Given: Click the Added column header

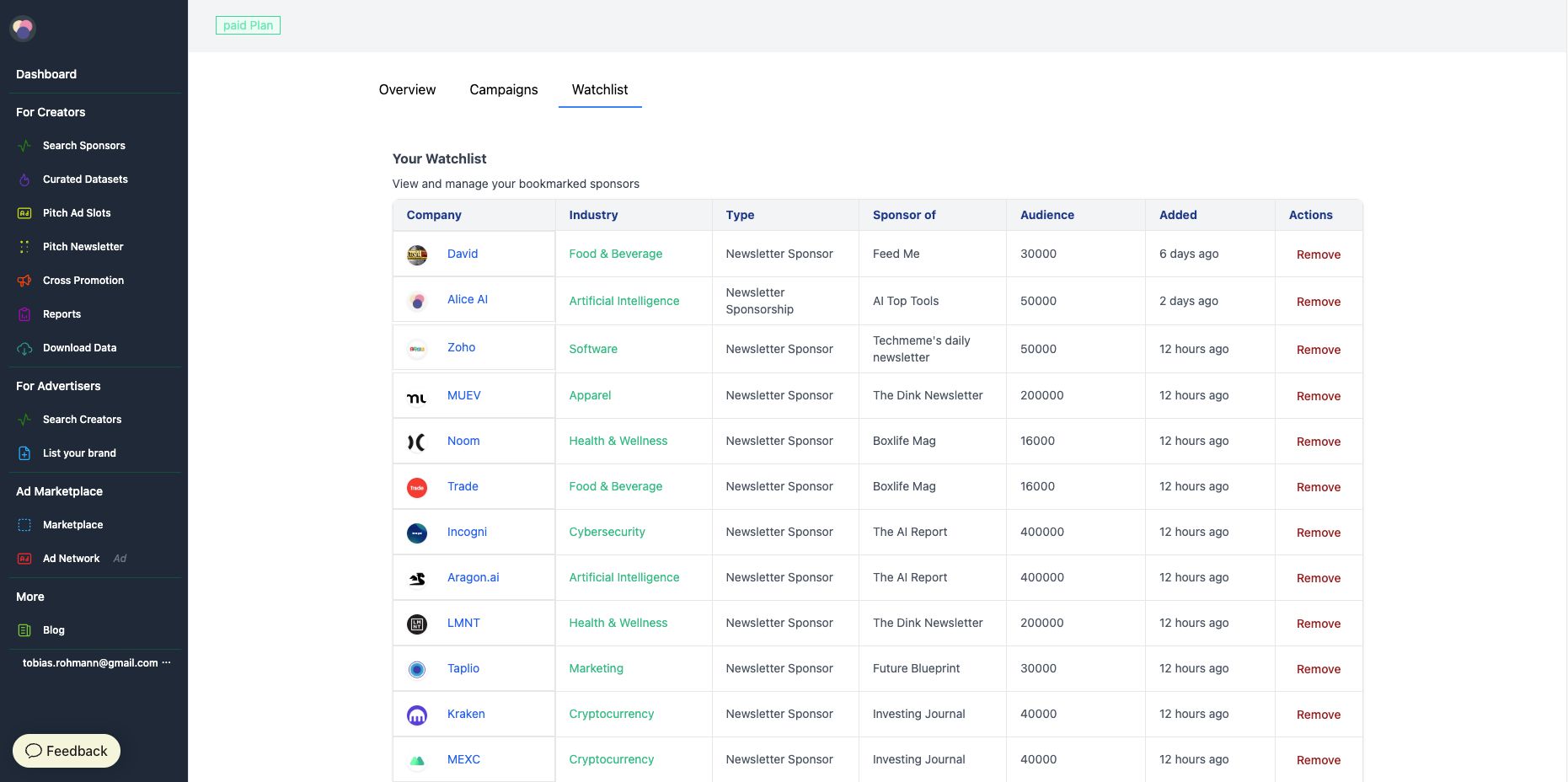Looking at the screenshot, I should click(1178, 215).
